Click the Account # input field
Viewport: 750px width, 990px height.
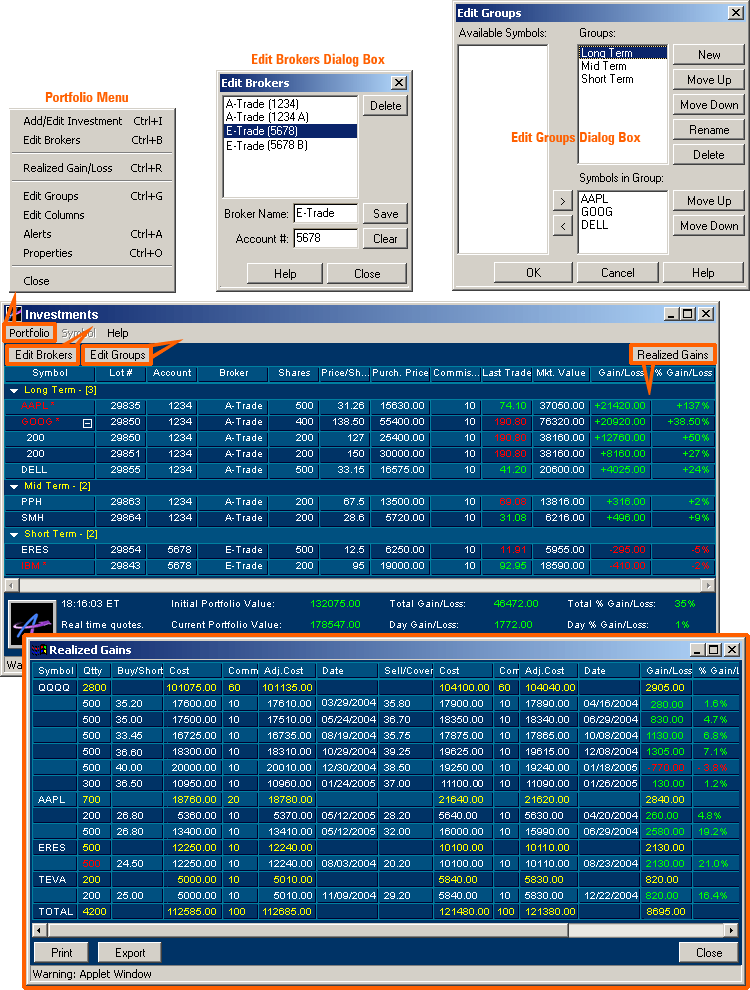pyautogui.click(x=325, y=239)
